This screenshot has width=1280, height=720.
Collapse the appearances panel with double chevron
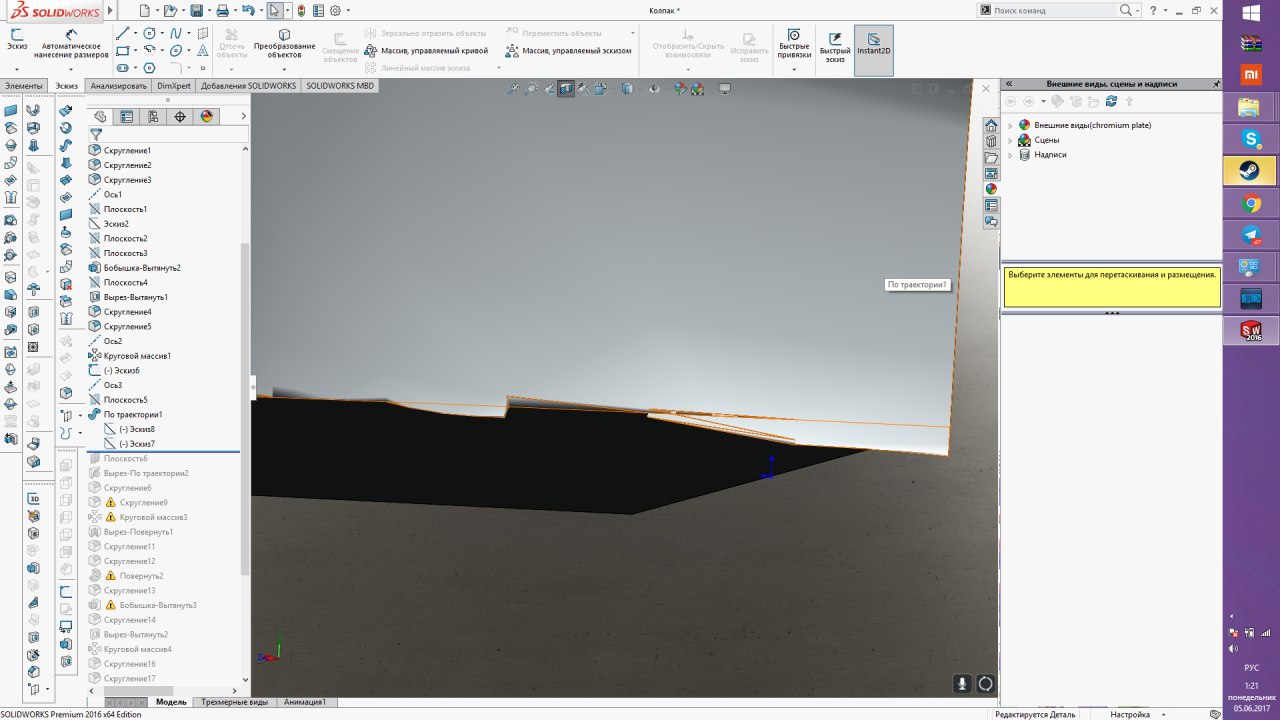pos(1010,84)
